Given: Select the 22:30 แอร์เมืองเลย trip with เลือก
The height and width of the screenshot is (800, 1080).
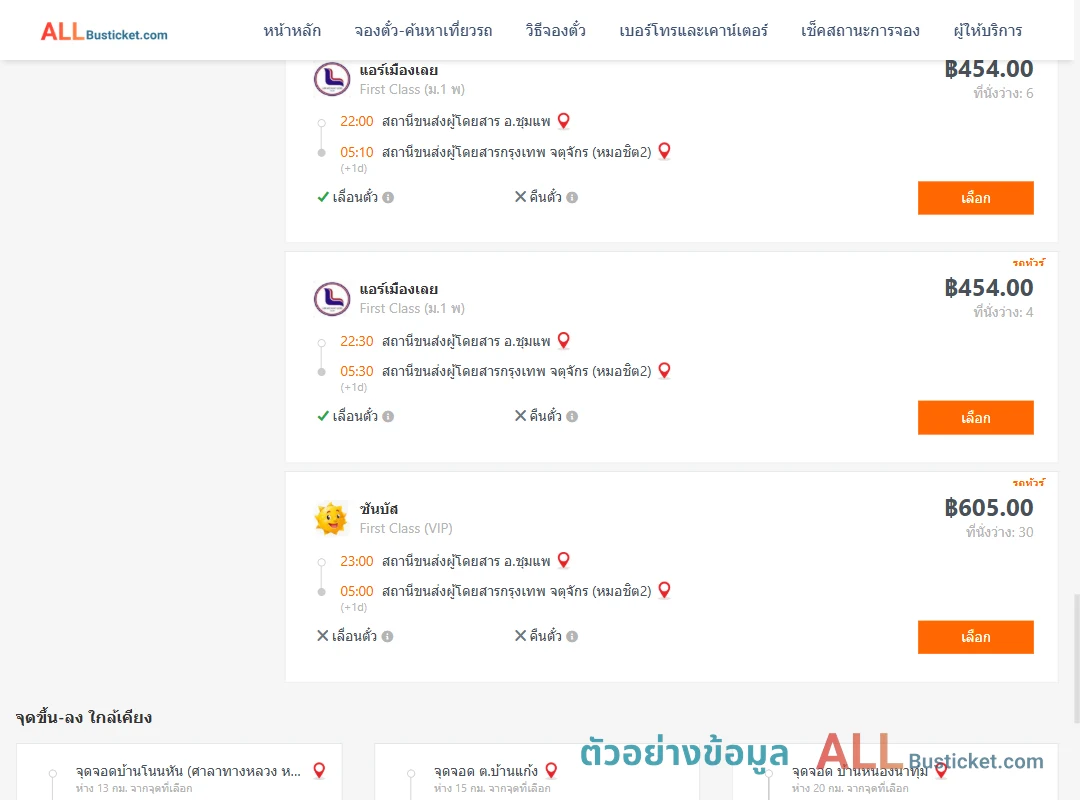Looking at the screenshot, I should pos(975,418).
